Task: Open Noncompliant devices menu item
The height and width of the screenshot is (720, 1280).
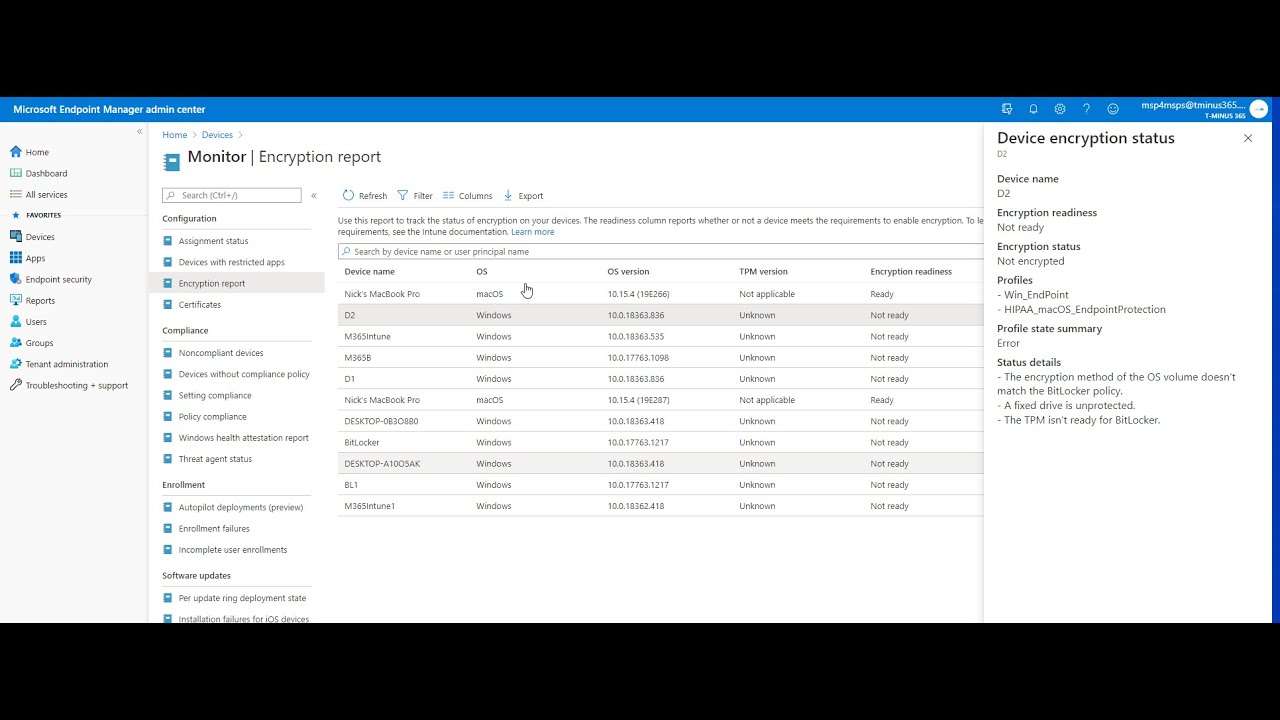Action: tap(221, 353)
